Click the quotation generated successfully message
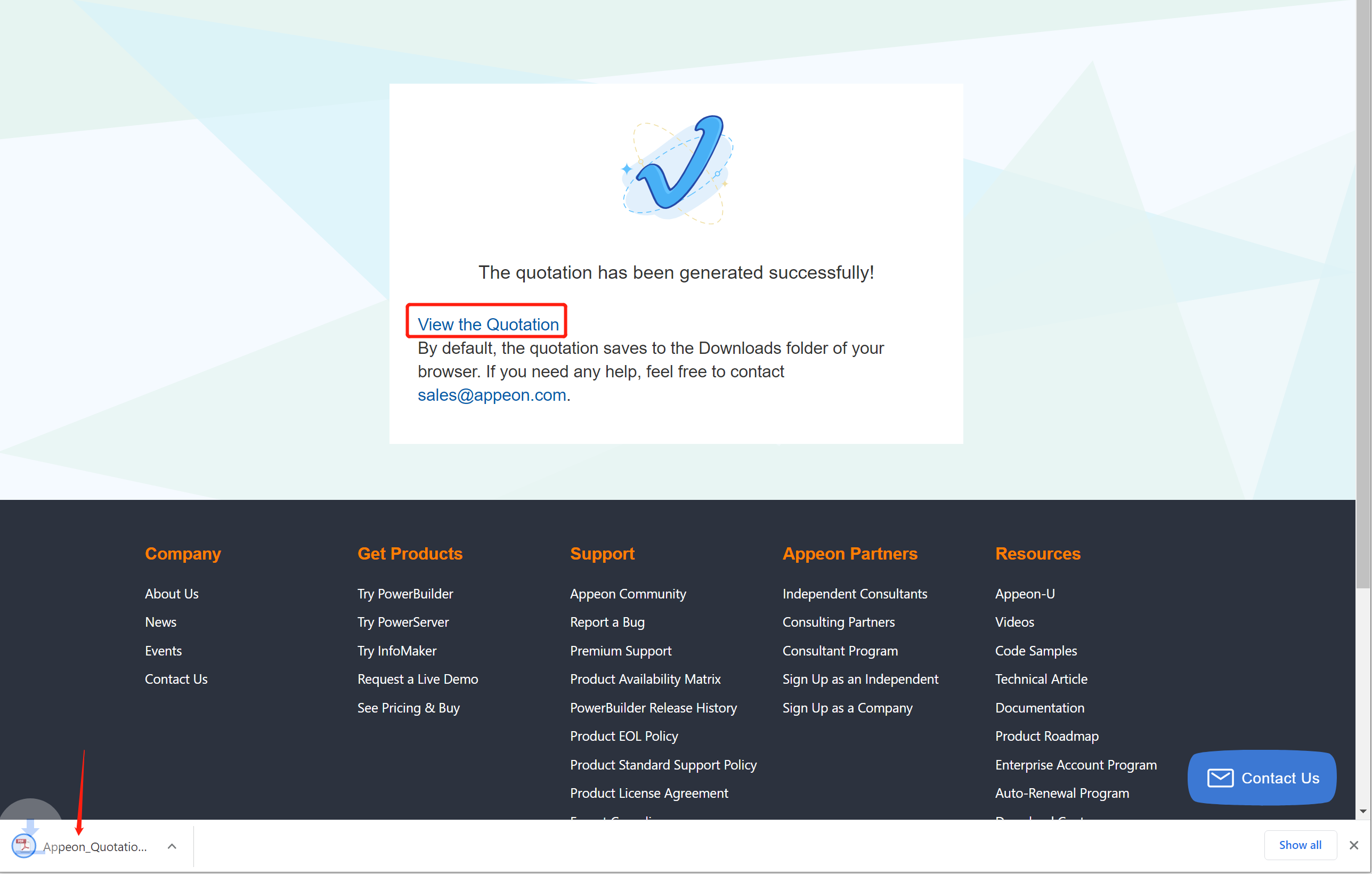The image size is (1372, 874). [676, 272]
